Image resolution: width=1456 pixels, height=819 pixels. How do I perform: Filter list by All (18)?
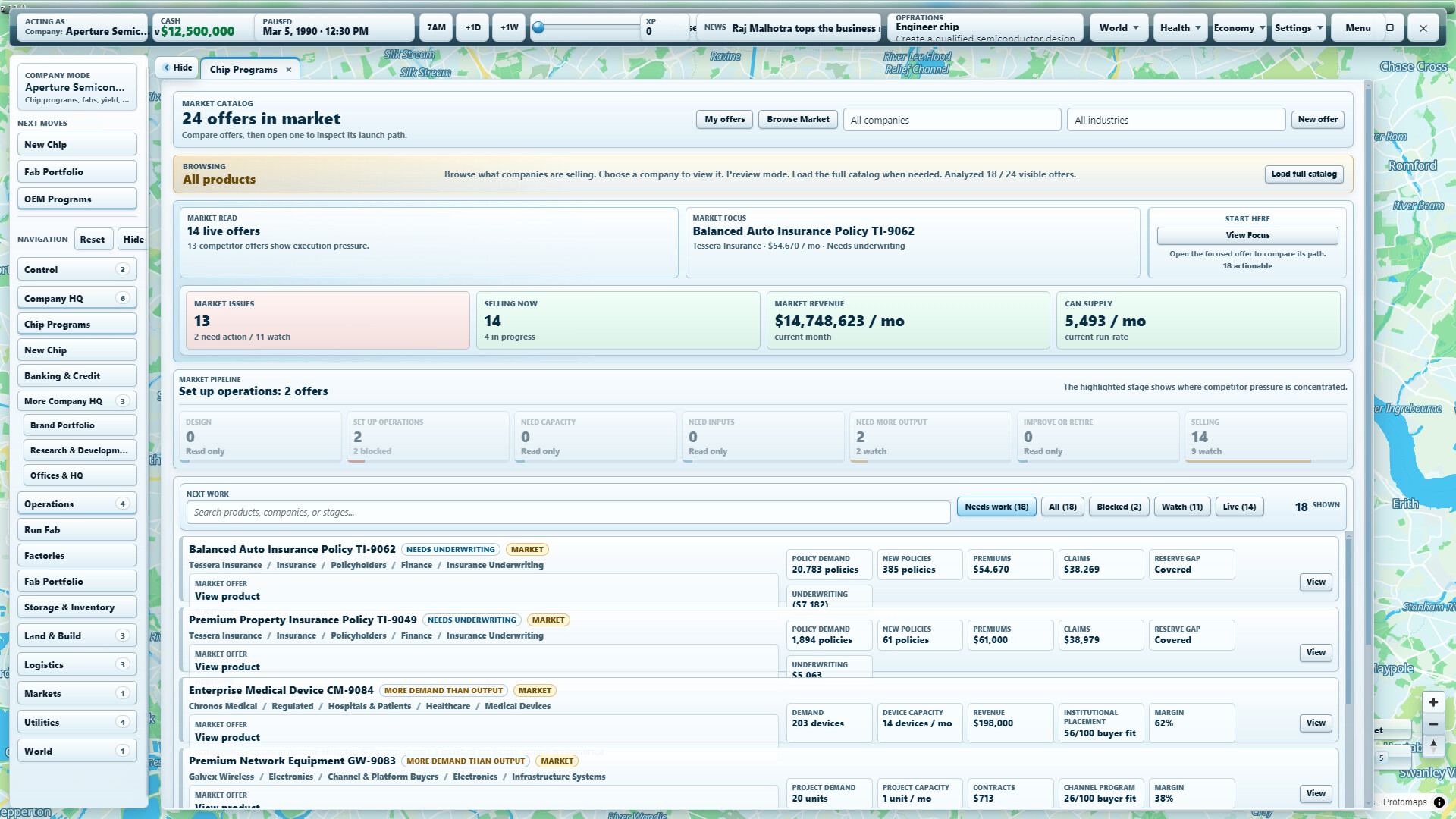1062,507
